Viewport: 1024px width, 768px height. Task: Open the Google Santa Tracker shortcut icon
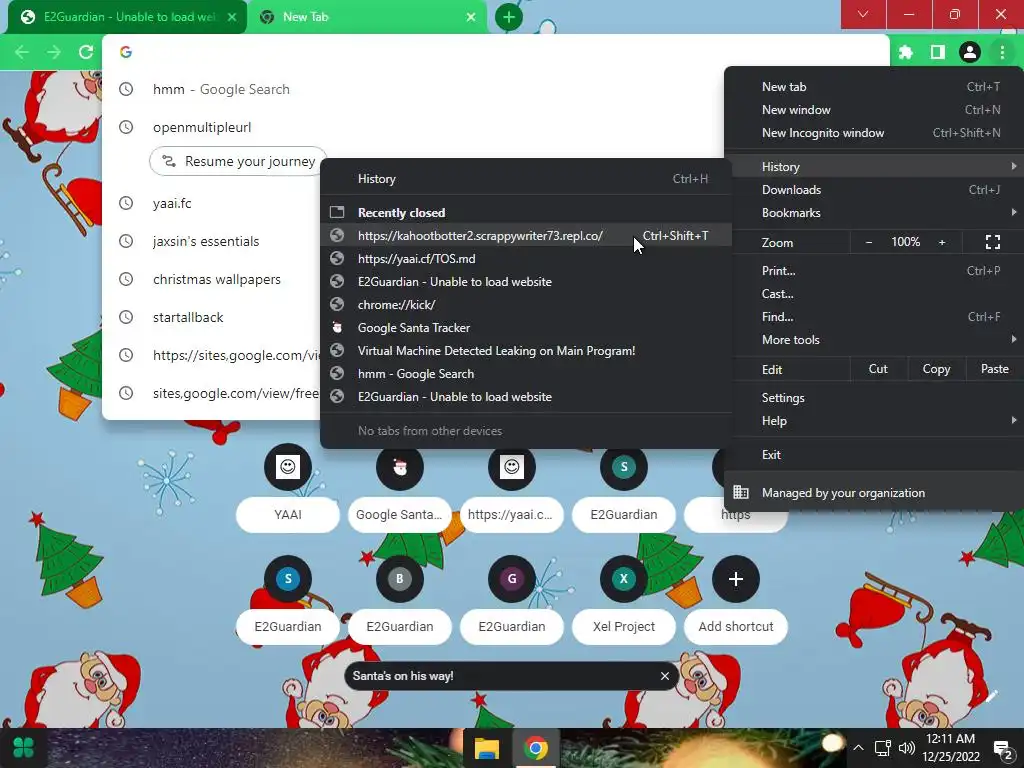tap(400, 466)
